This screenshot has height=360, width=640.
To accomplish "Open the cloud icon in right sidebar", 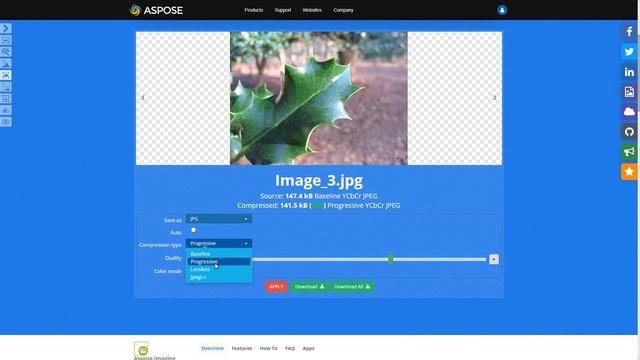I will coord(629,112).
